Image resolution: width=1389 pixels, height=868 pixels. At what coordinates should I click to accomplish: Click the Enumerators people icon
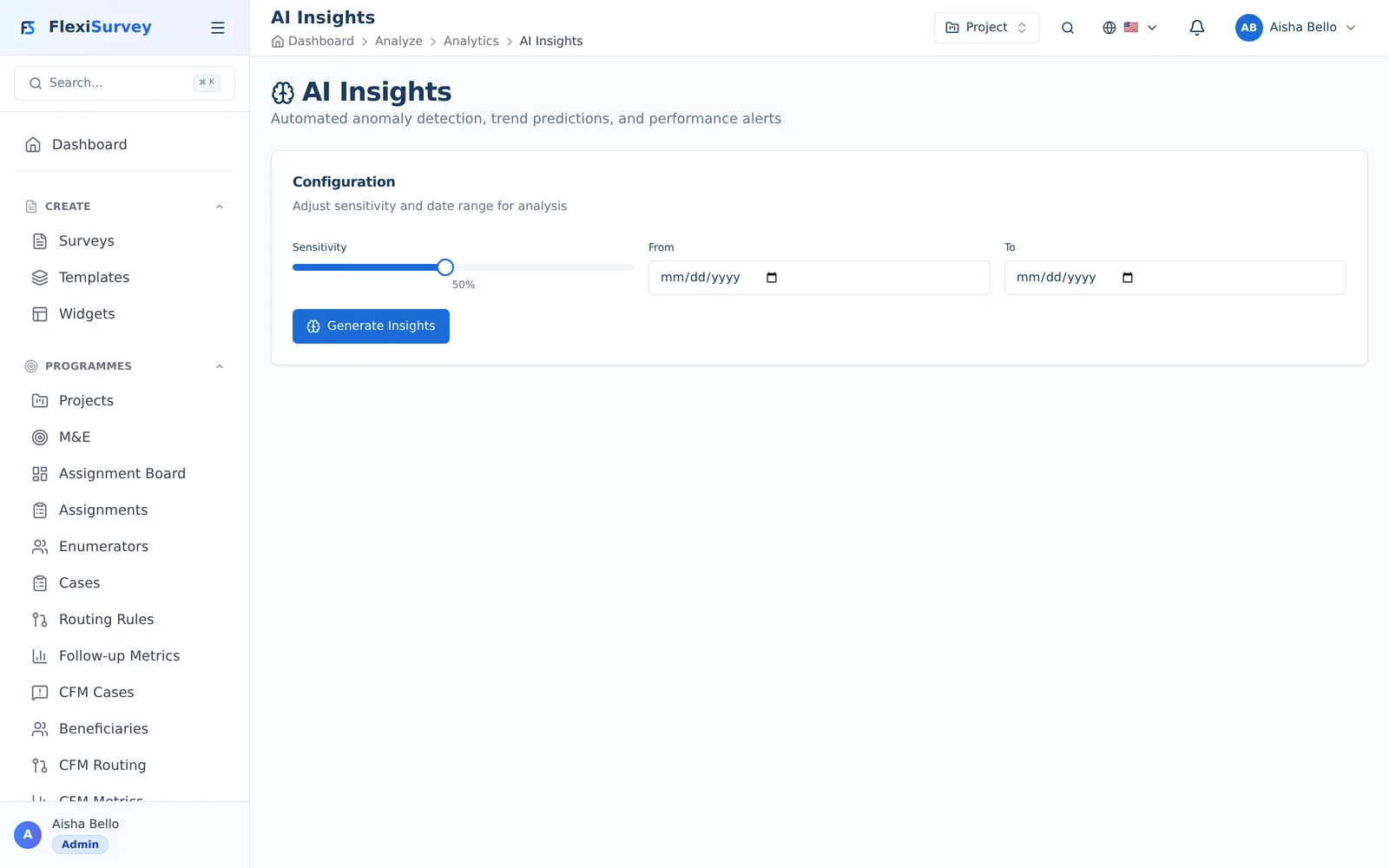(40, 547)
